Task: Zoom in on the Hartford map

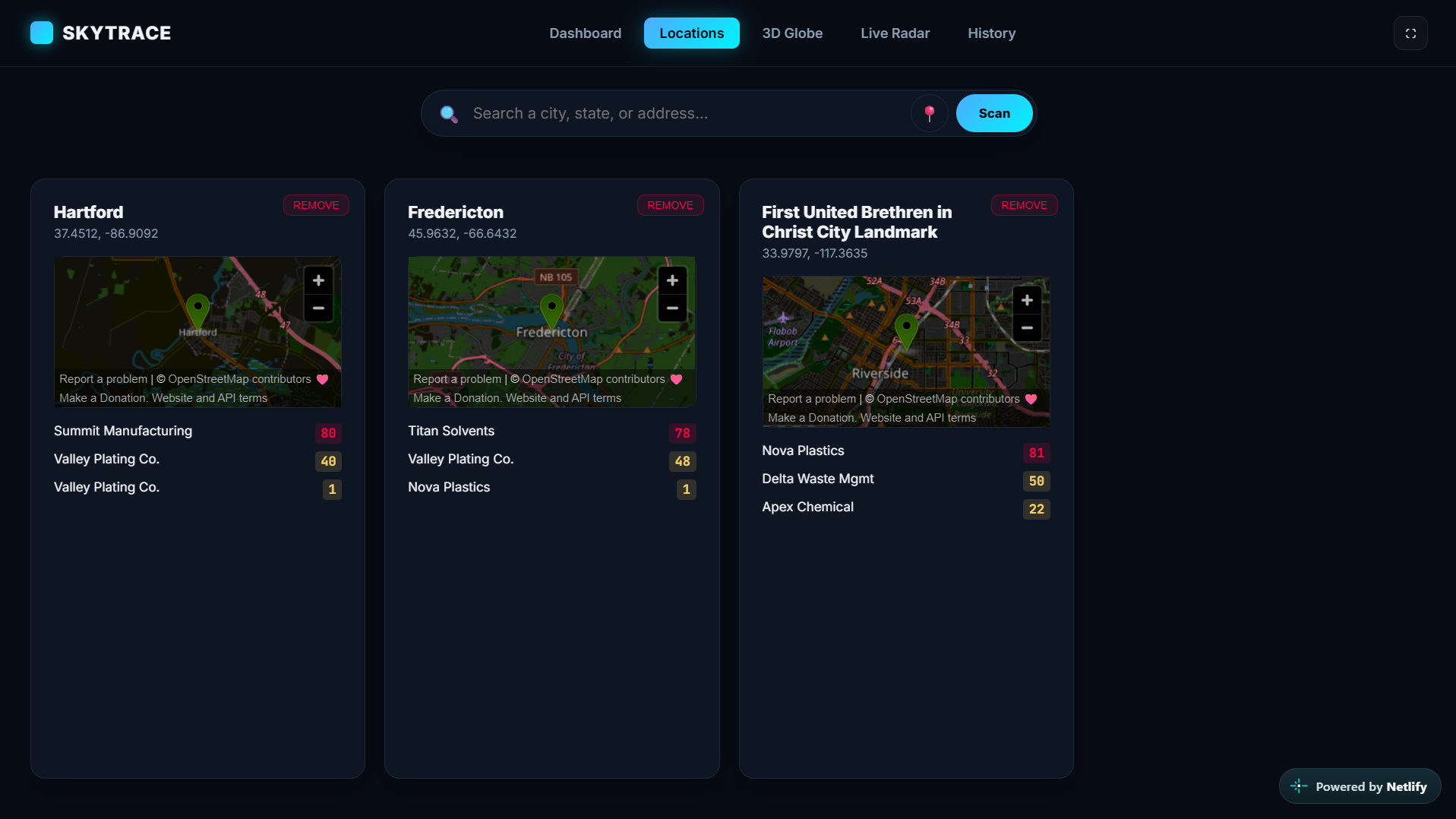Action: click(x=318, y=280)
